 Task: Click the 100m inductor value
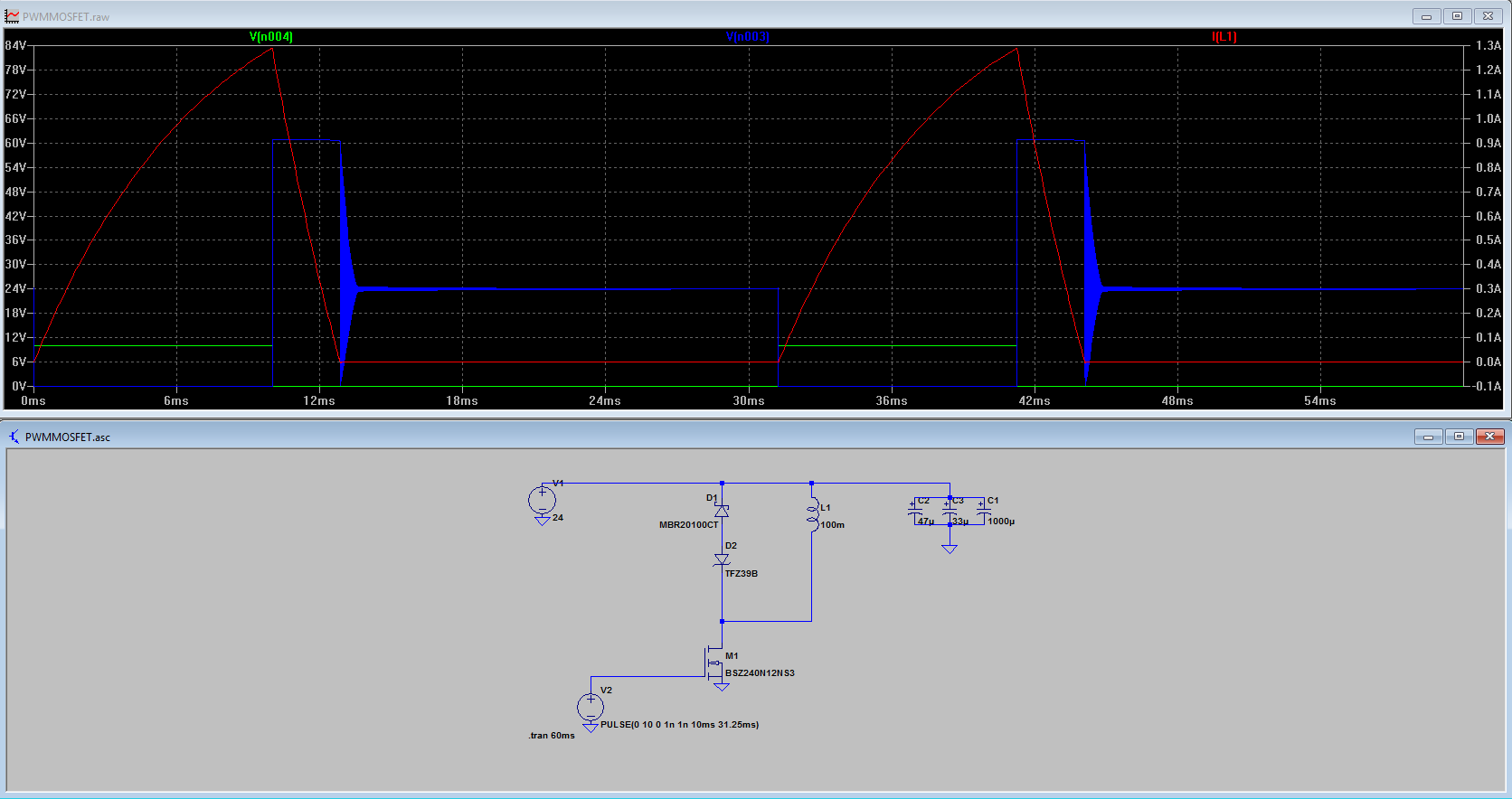tap(833, 525)
